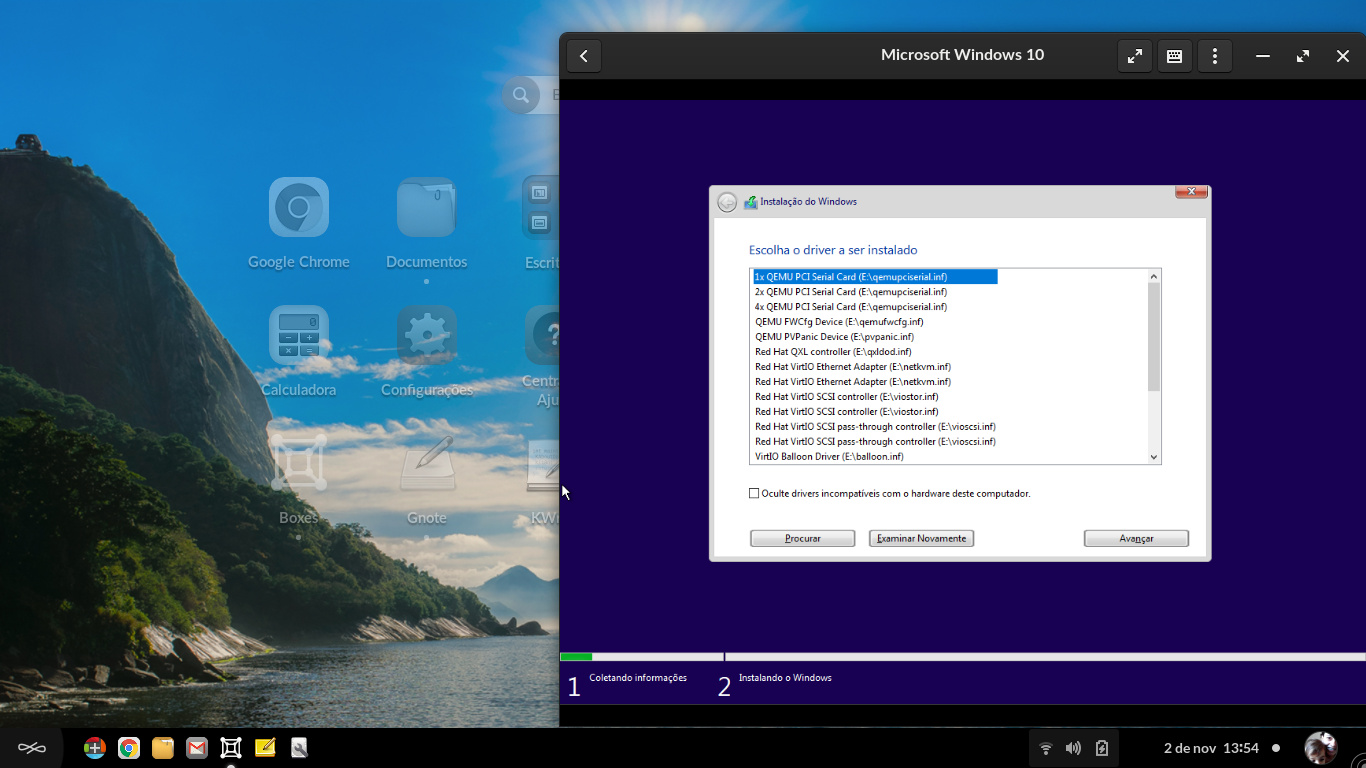The width and height of the screenshot is (1366, 768).
Task: Click the desktop search magnifier icon
Action: click(520, 95)
